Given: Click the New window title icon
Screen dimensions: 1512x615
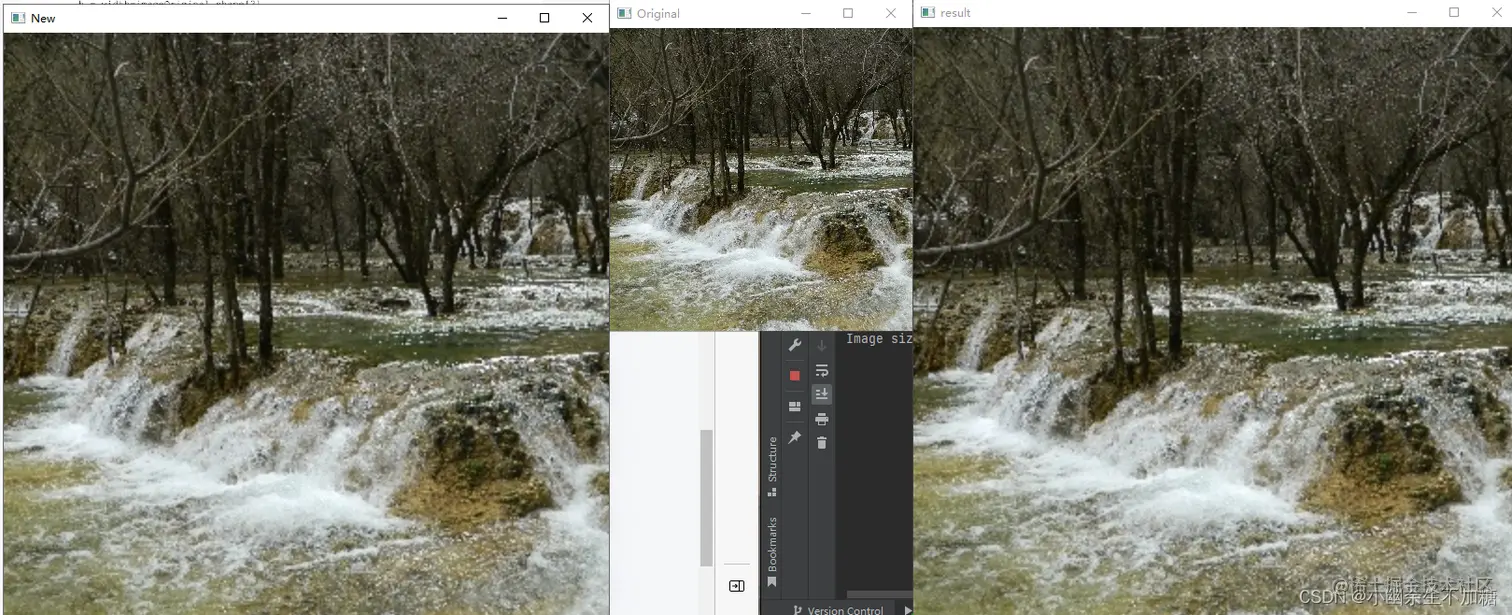Looking at the screenshot, I should 18,18.
